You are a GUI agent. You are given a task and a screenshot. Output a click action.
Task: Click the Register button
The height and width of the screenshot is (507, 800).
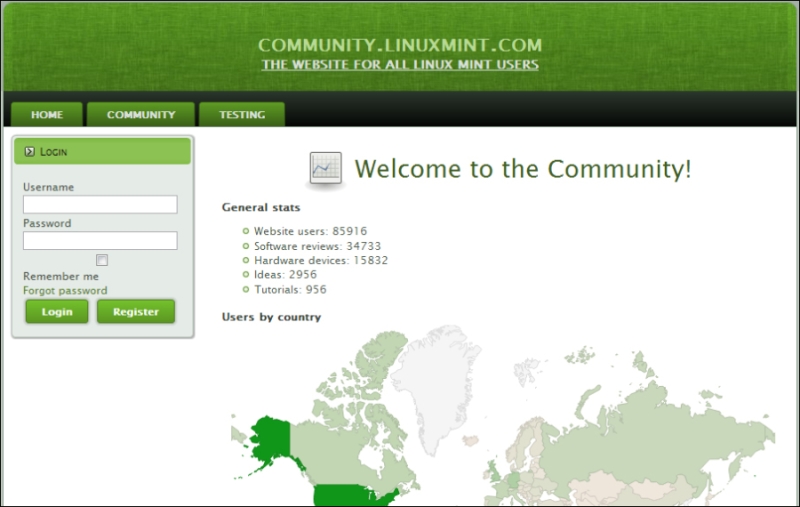(x=136, y=311)
